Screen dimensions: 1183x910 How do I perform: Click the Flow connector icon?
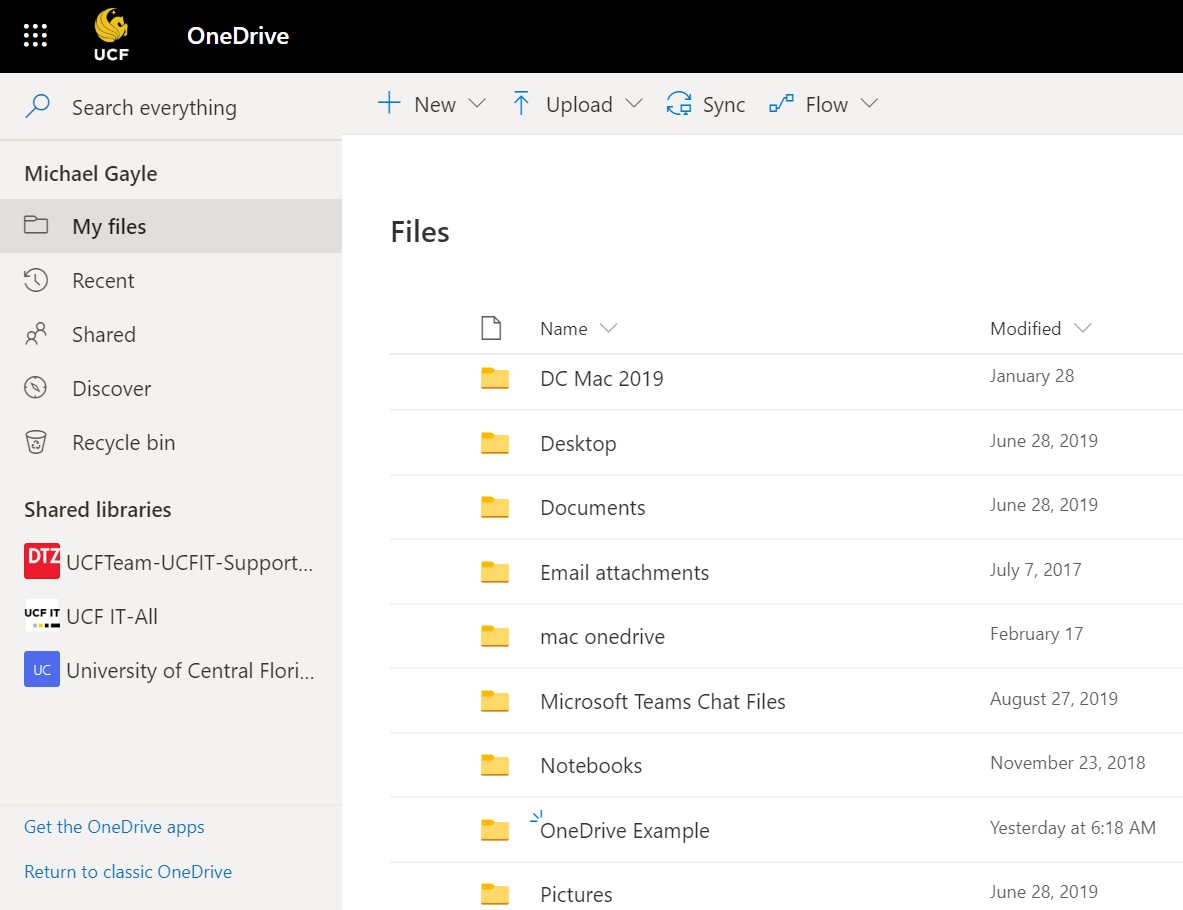[x=781, y=103]
